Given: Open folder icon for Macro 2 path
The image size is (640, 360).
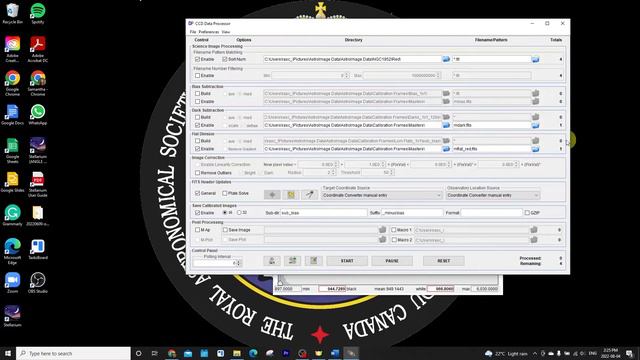Looking at the screenshot, I should (x=534, y=240).
